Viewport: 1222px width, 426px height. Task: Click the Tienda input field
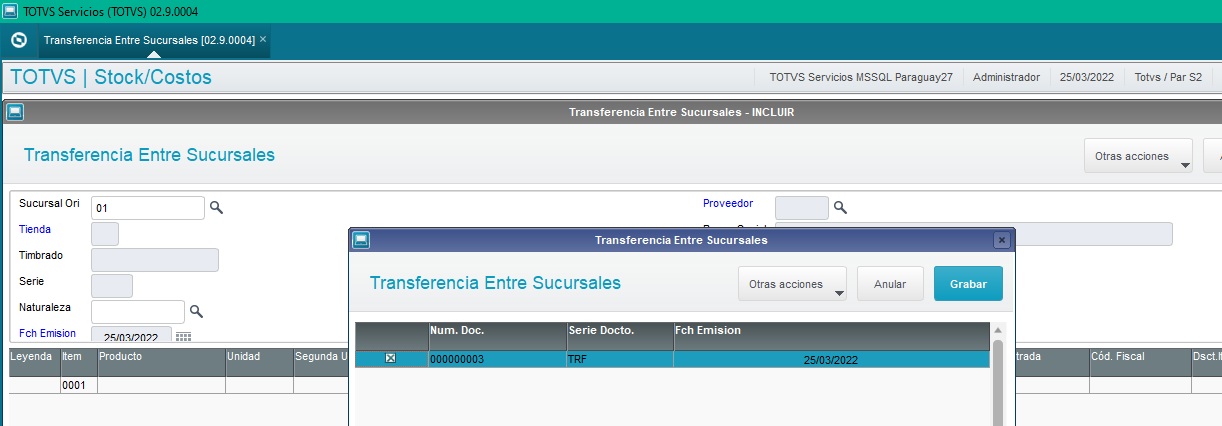[105, 234]
